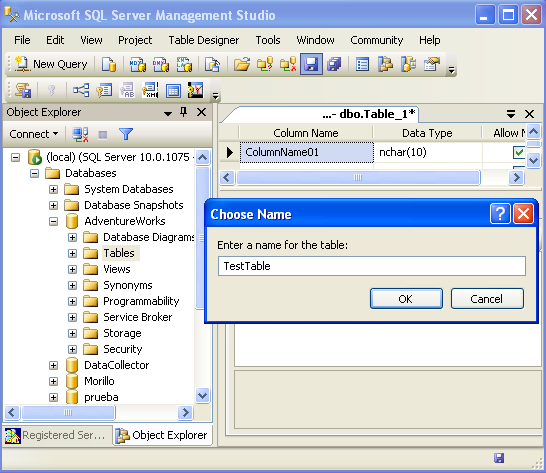This screenshot has width=546, height=473.
Task: Cancel the Choose Name dialog
Action: (487, 298)
